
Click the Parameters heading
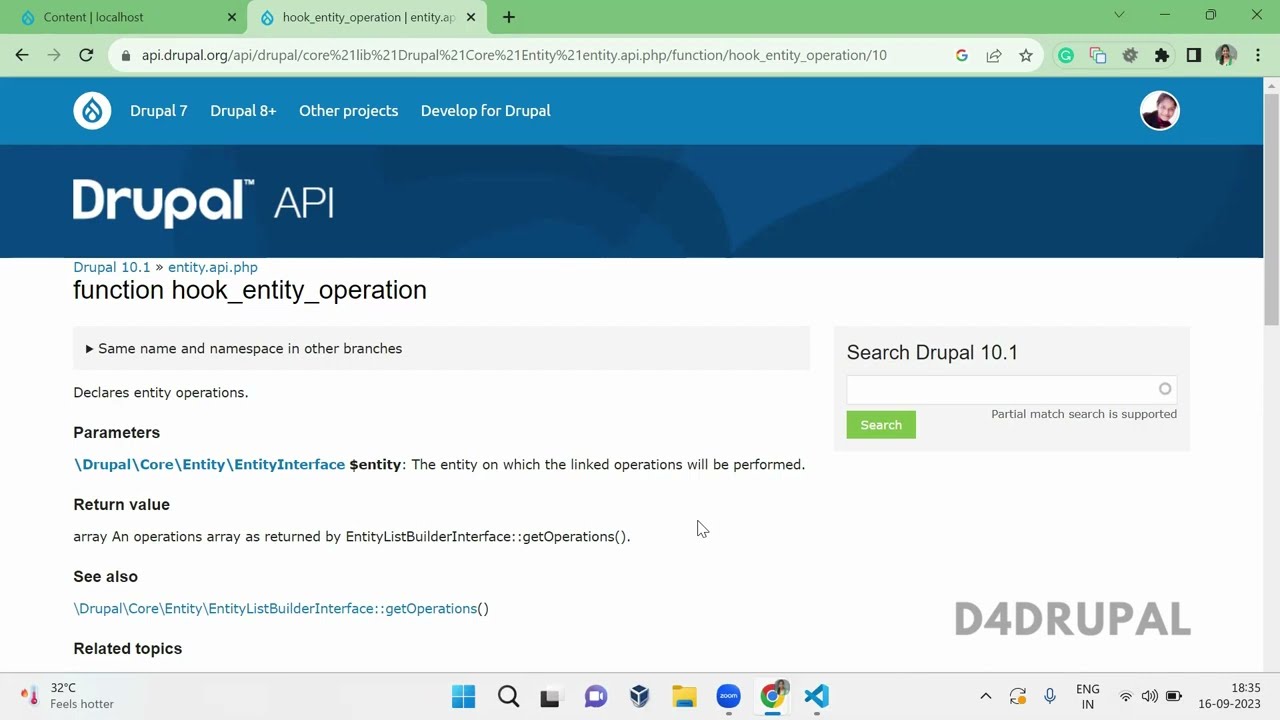point(117,432)
